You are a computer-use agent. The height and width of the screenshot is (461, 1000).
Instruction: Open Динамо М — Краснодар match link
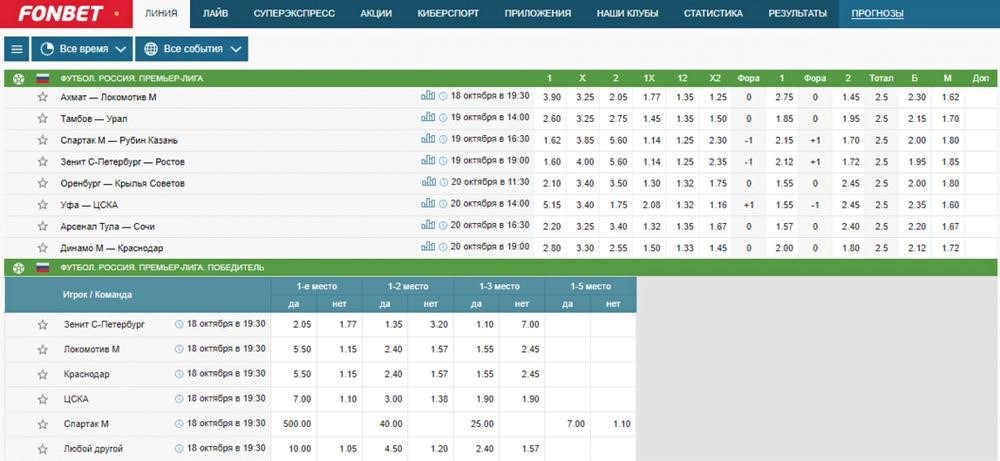tap(112, 248)
